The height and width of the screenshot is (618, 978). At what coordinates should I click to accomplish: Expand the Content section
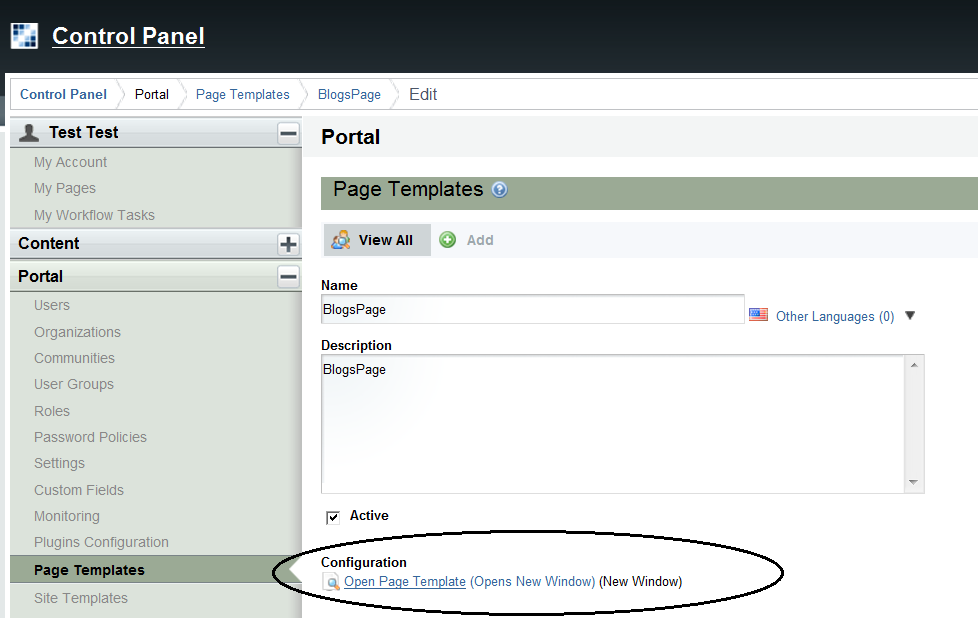pyautogui.click(x=288, y=244)
